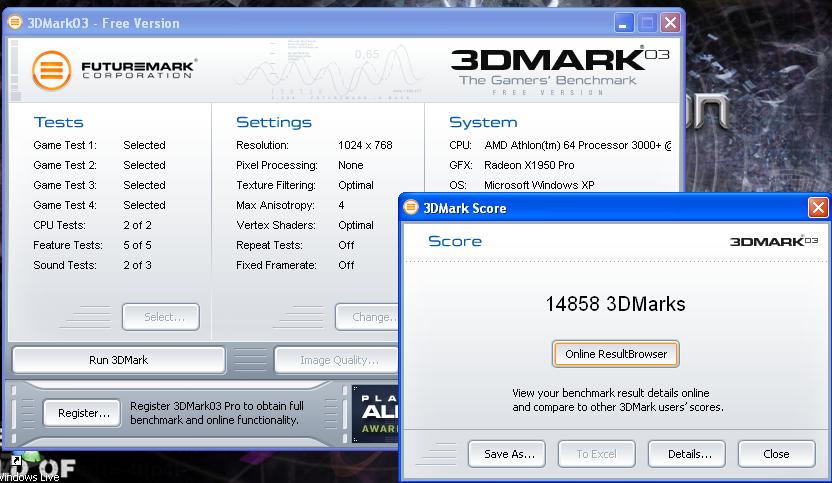Screen dimensions: 832x483
Task: Click the System section heading
Action: tap(483, 122)
